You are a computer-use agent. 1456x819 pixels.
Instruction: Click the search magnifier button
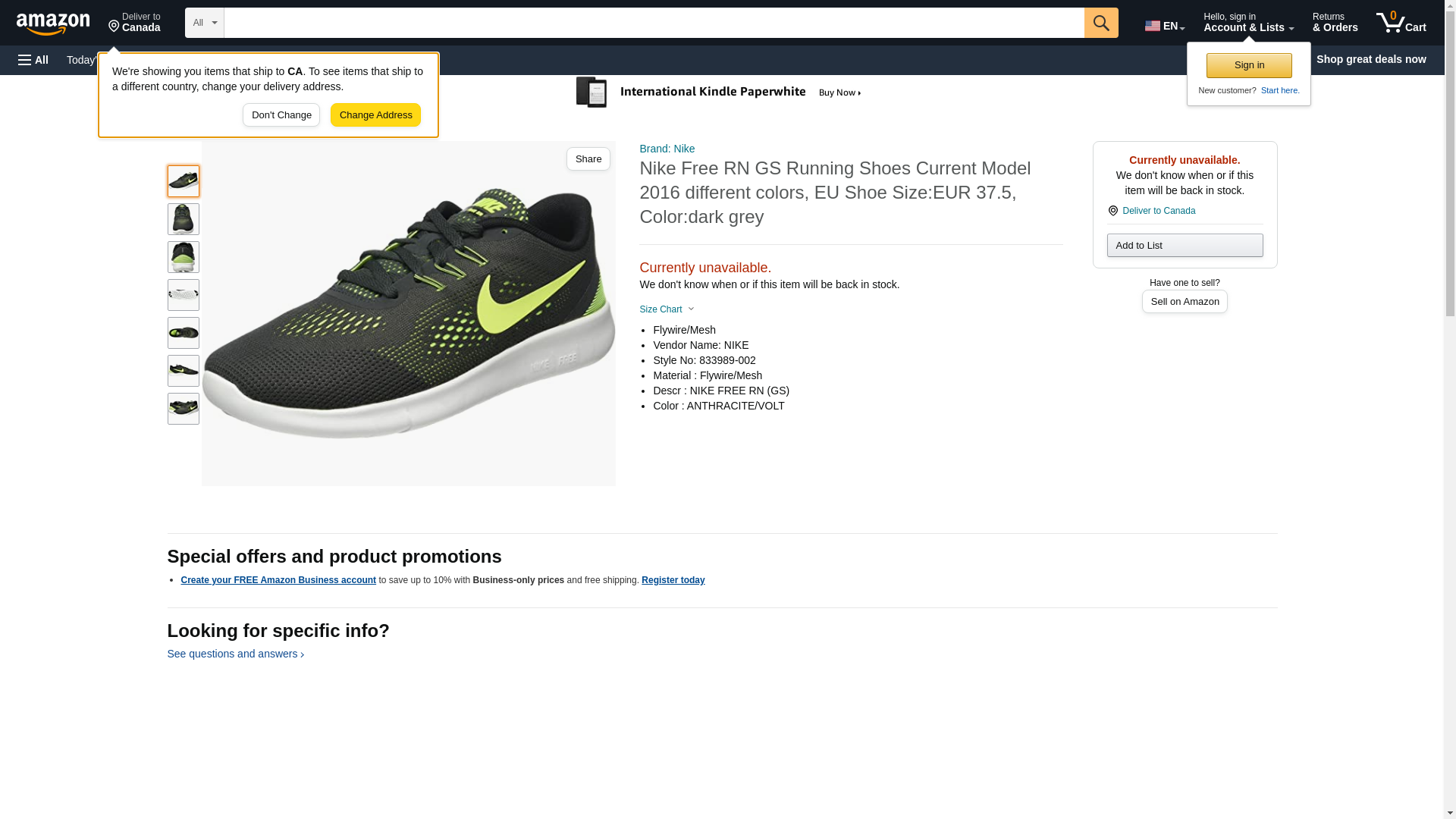[x=1100, y=23]
